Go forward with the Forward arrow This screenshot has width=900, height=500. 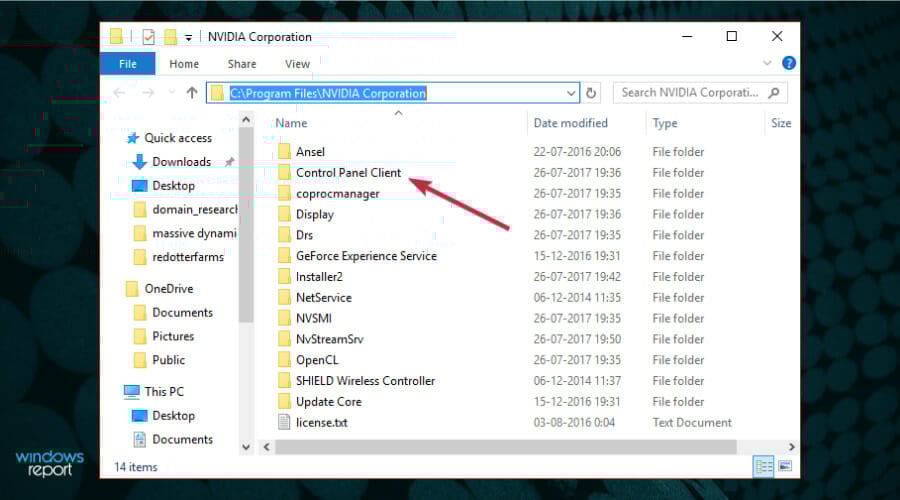point(148,92)
